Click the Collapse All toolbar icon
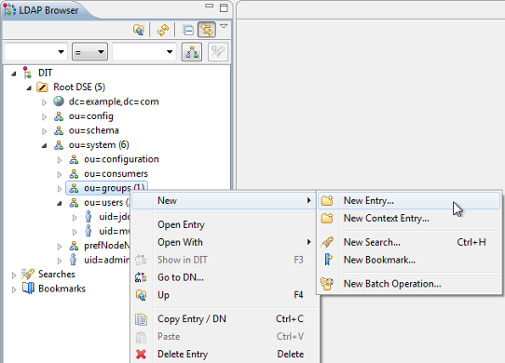The image size is (505, 363). tap(188, 30)
